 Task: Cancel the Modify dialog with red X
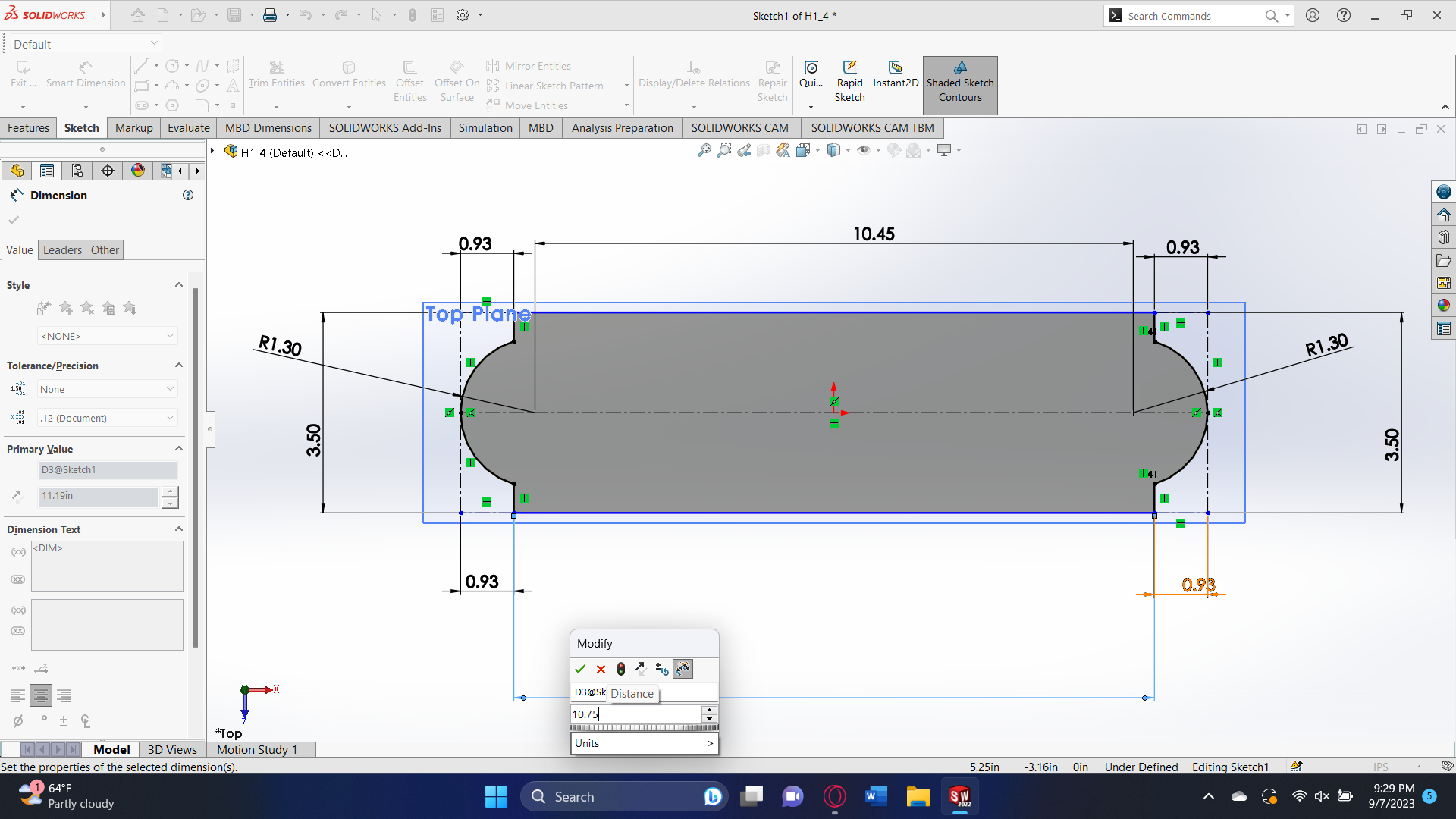601,669
